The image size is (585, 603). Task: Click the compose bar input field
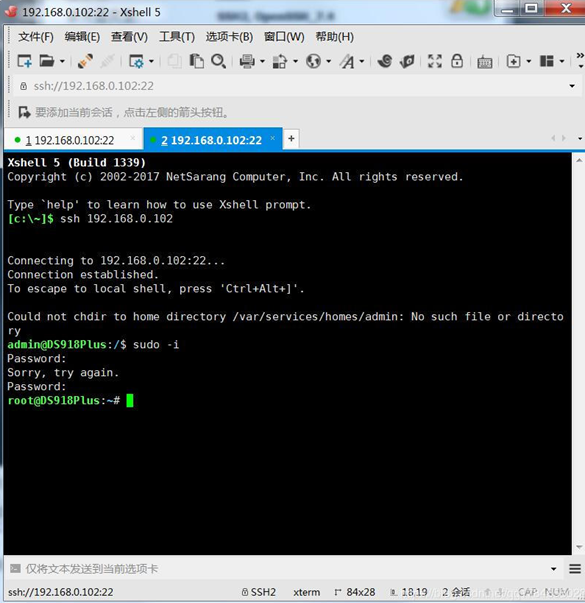tap(285, 569)
